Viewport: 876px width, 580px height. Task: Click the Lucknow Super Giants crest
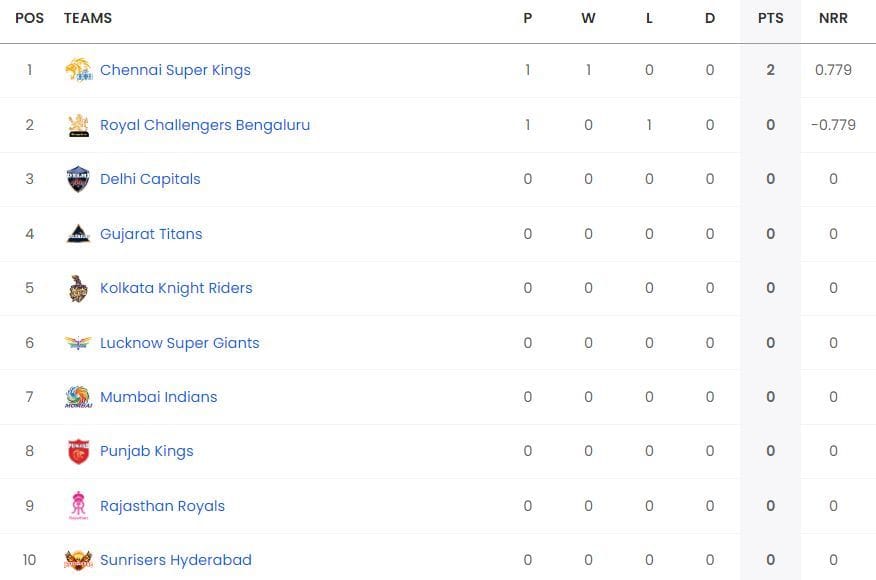[78, 342]
